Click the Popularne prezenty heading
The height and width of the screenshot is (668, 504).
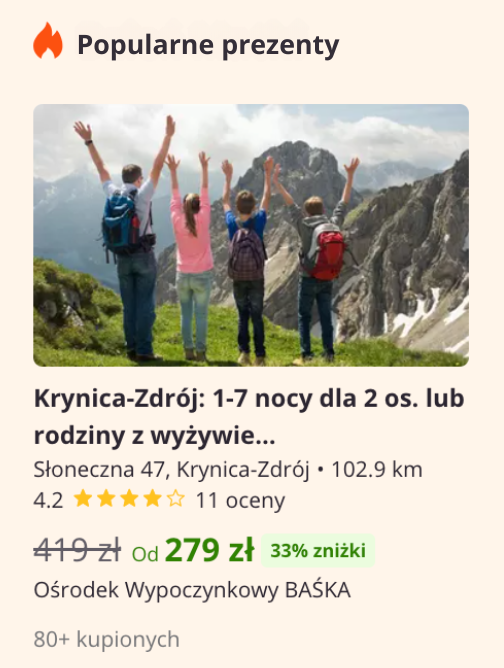tap(208, 45)
